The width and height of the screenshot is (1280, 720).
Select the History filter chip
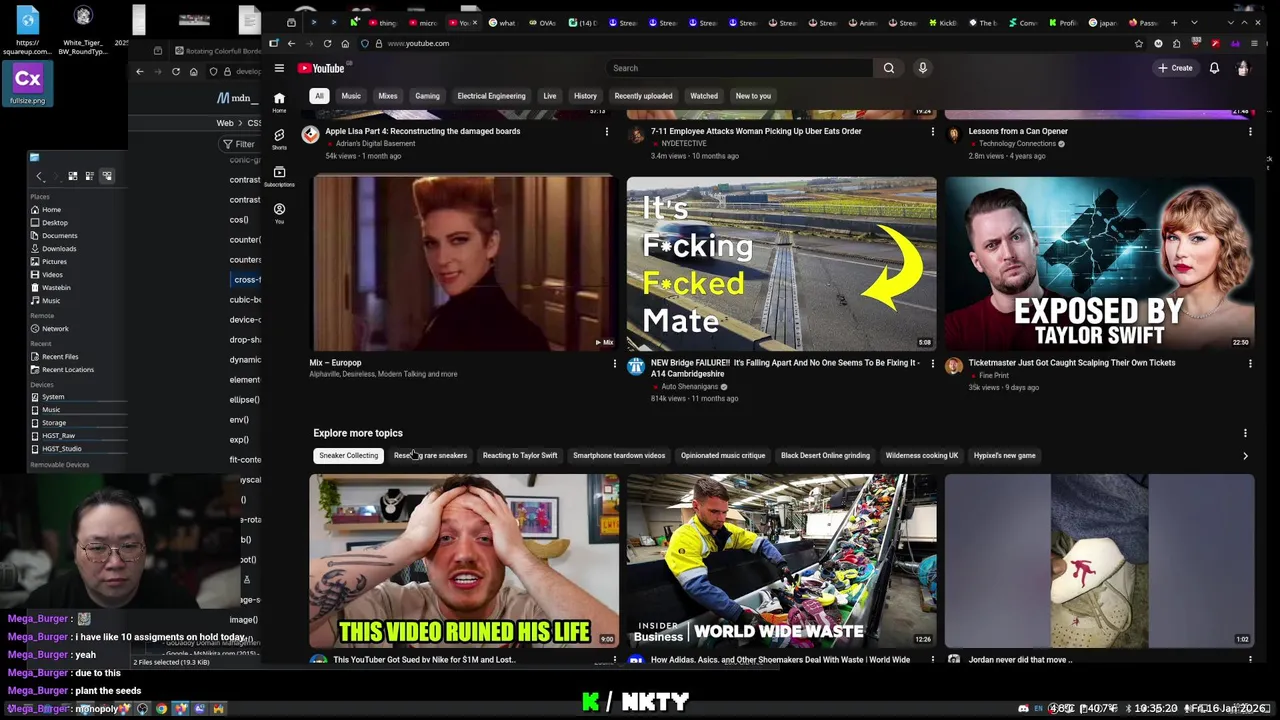click(x=585, y=96)
